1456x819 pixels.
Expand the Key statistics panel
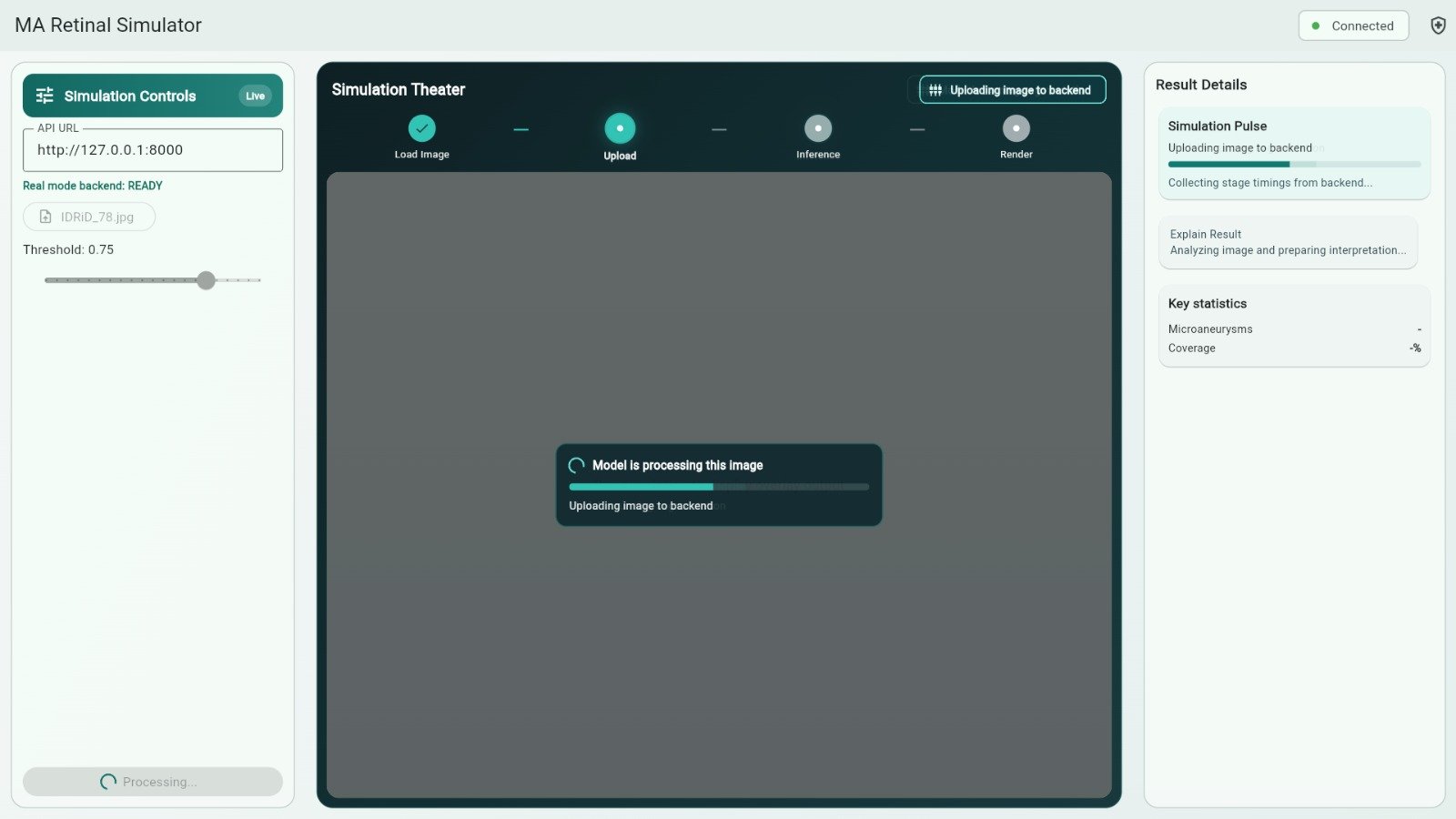click(x=1293, y=304)
